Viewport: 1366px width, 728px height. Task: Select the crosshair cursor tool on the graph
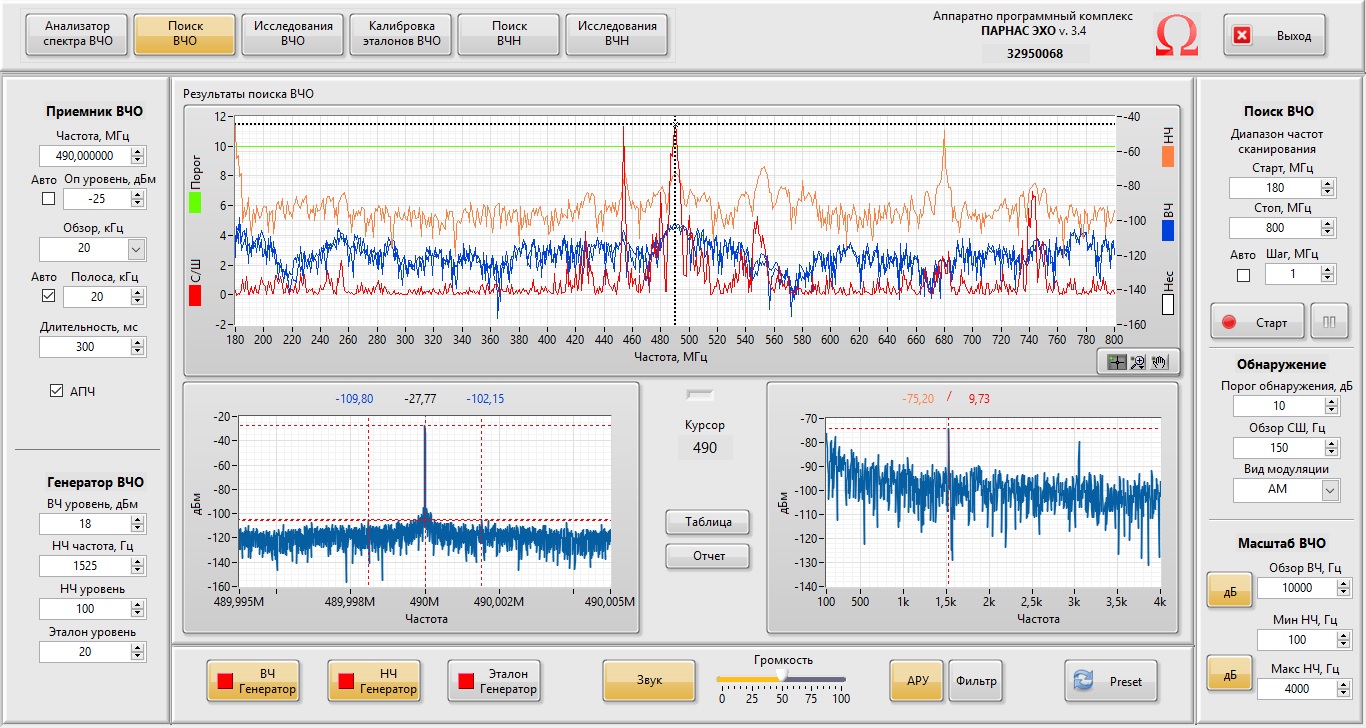coord(1117,362)
